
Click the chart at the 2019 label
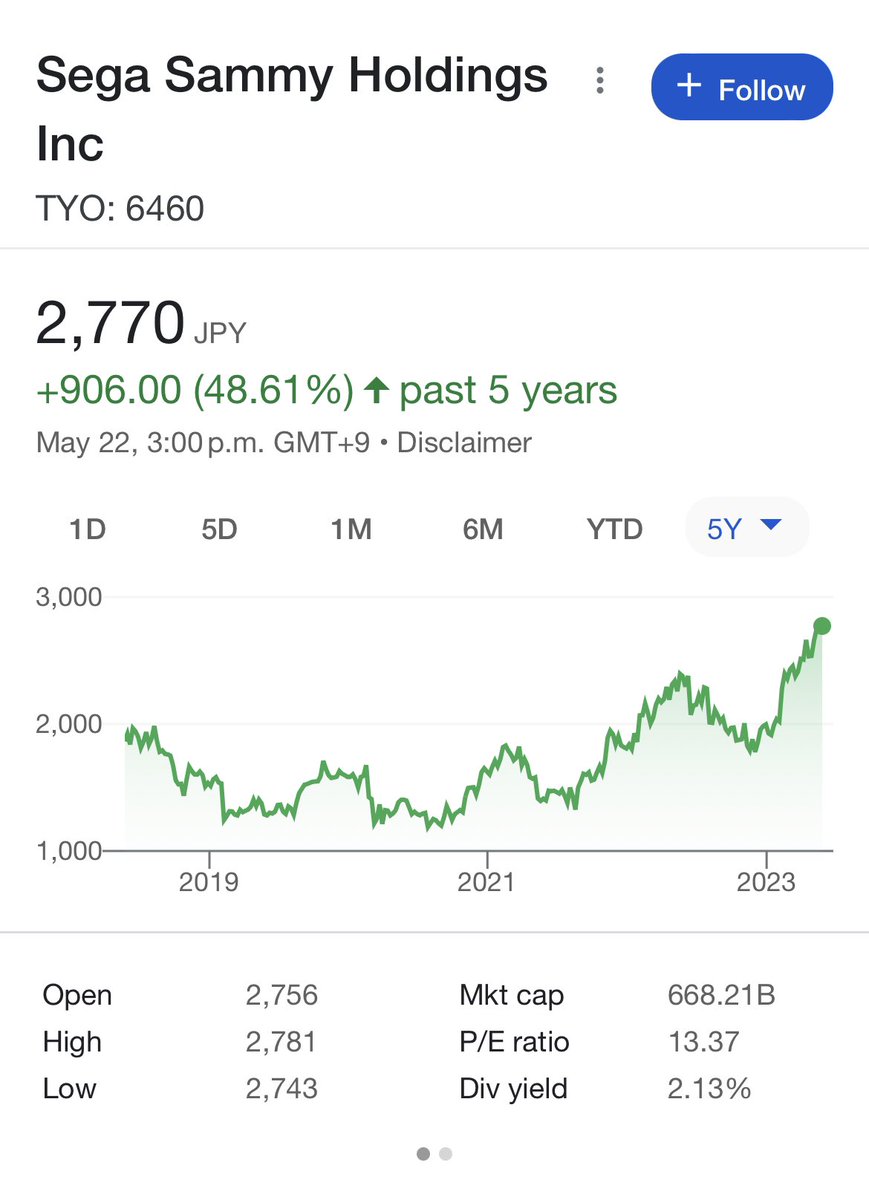click(209, 883)
